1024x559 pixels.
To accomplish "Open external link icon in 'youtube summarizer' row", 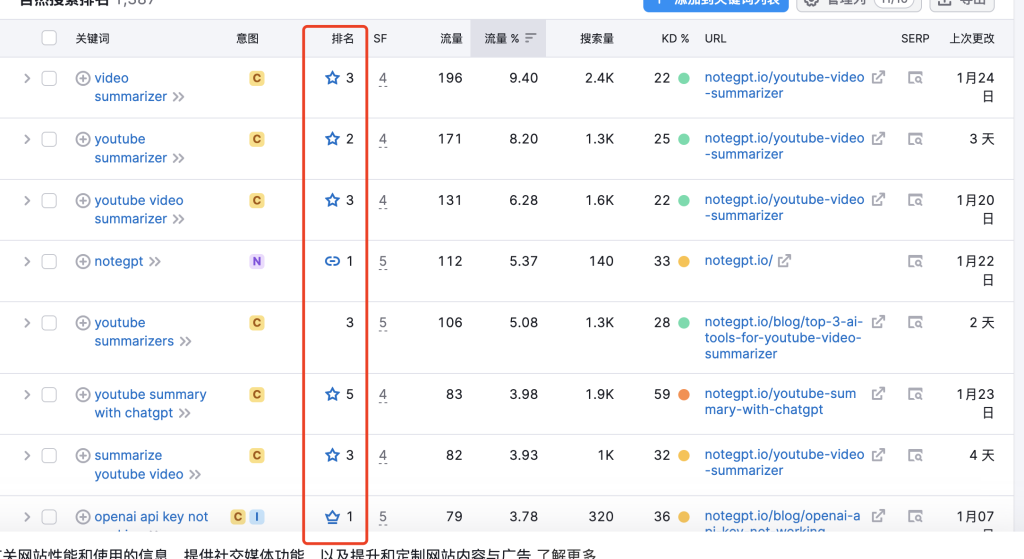I will tap(878, 138).
